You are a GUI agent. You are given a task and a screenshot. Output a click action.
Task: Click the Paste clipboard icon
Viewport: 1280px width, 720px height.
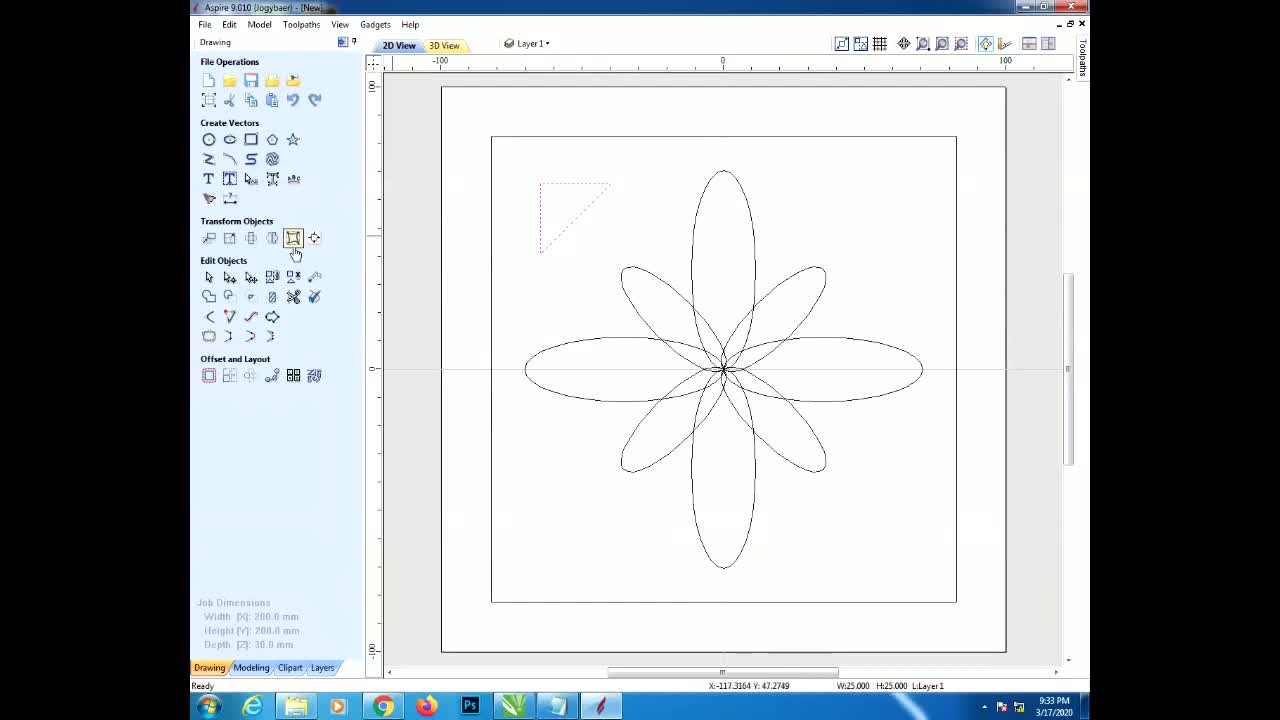coord(272,100)
